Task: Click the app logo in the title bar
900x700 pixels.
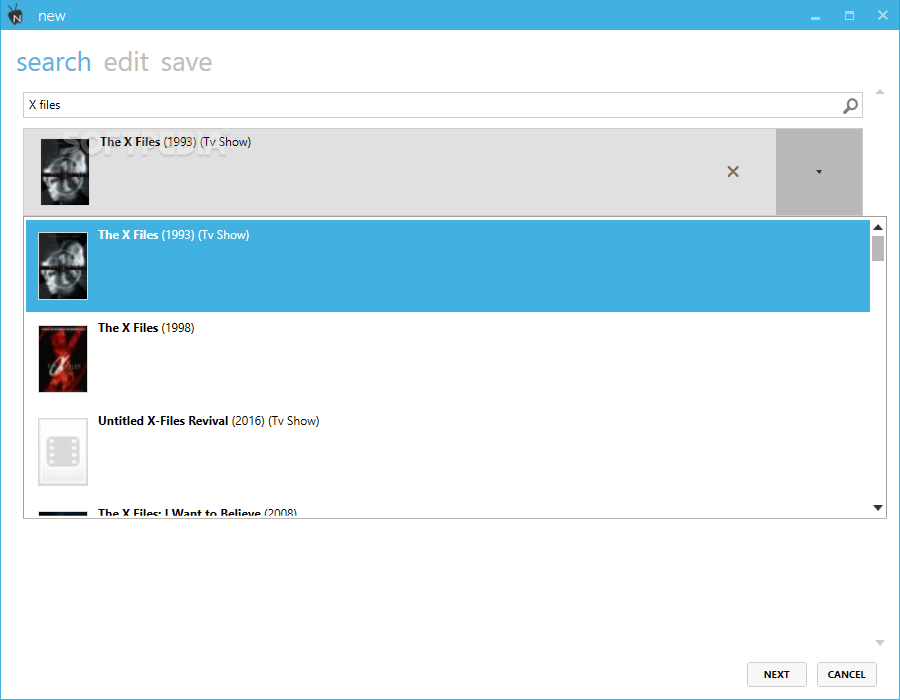Action: [15, 15]
